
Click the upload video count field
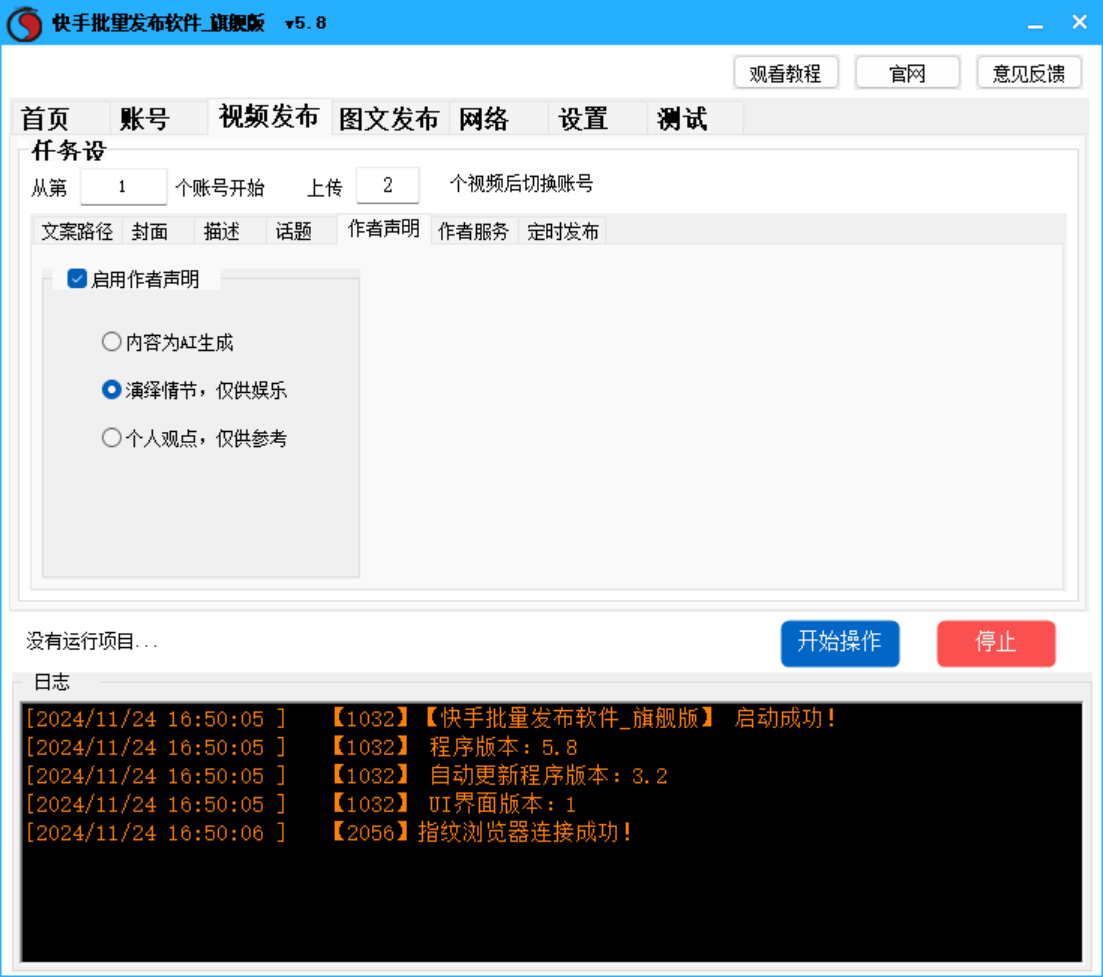pyautogui.click(x=388, y=186)
